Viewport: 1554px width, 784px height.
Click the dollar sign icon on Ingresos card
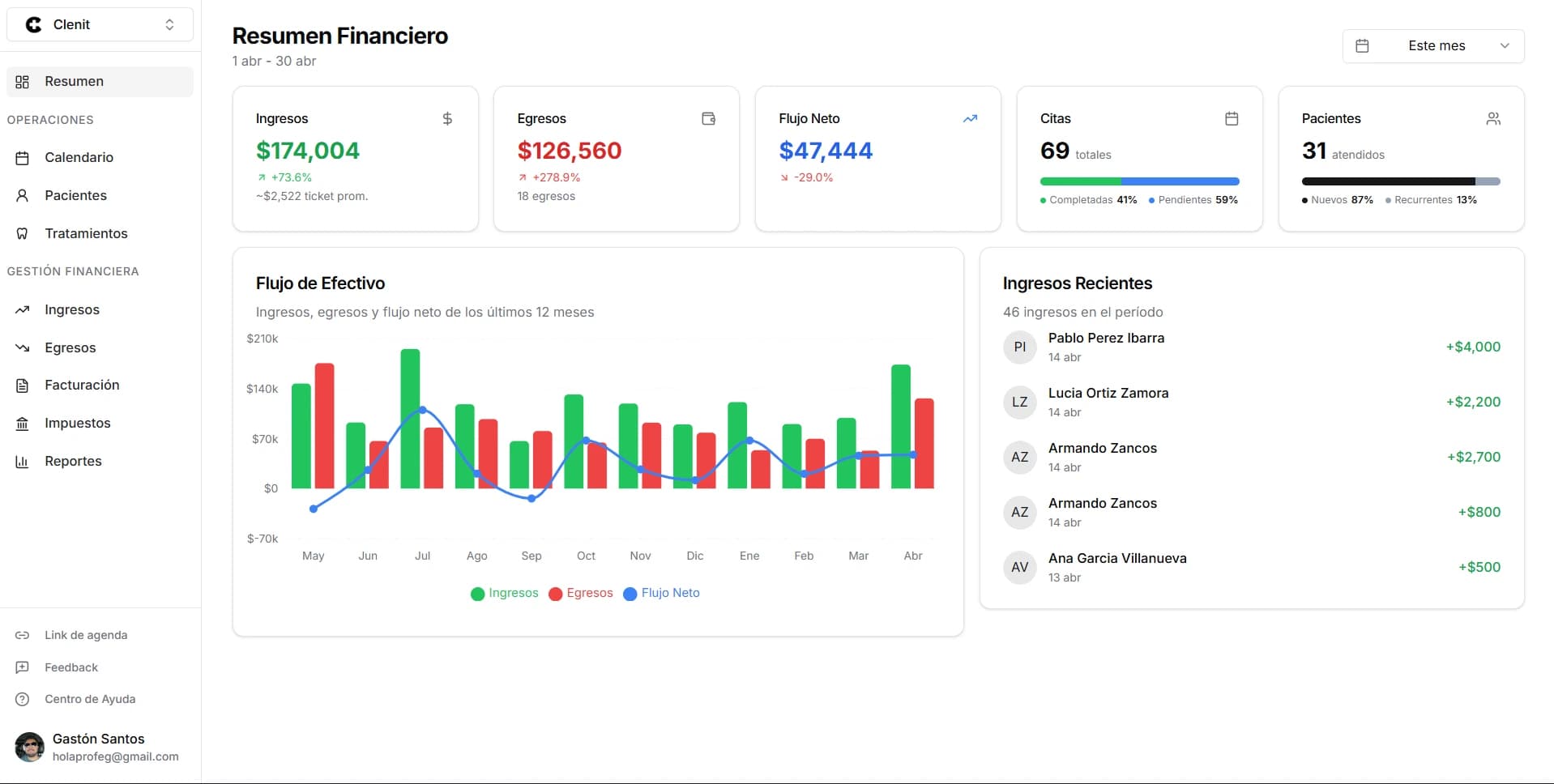(447, 119)
